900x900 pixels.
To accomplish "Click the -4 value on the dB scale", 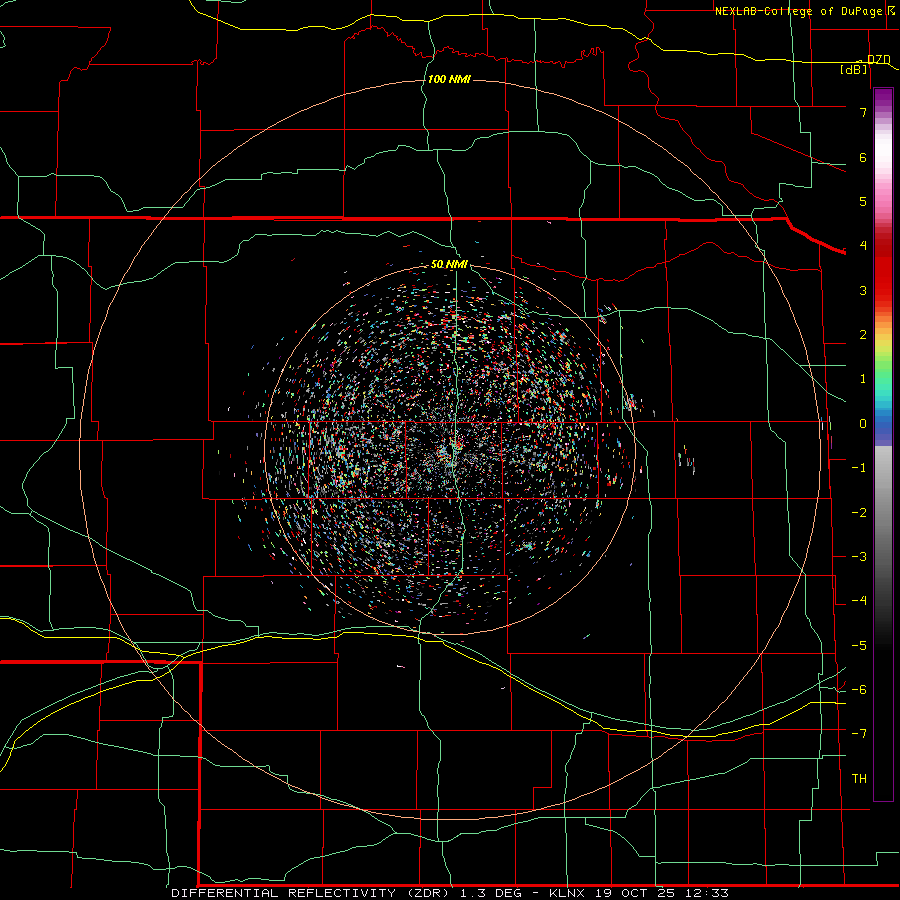I will point(859,601).
